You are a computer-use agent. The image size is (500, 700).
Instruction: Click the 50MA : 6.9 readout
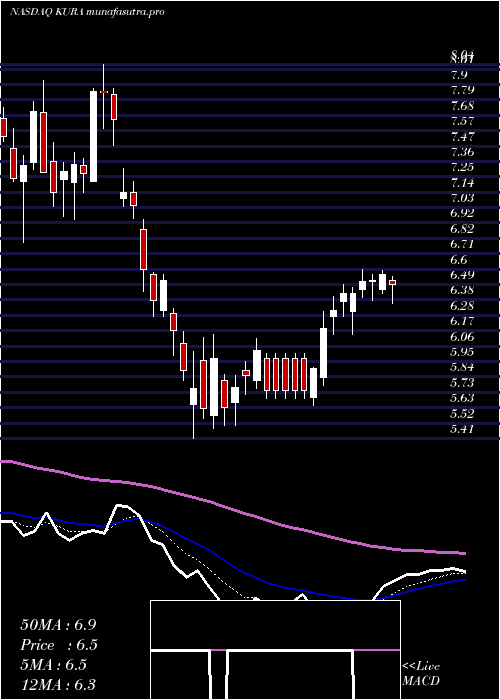pyautogui.click(x=58, y=625)
